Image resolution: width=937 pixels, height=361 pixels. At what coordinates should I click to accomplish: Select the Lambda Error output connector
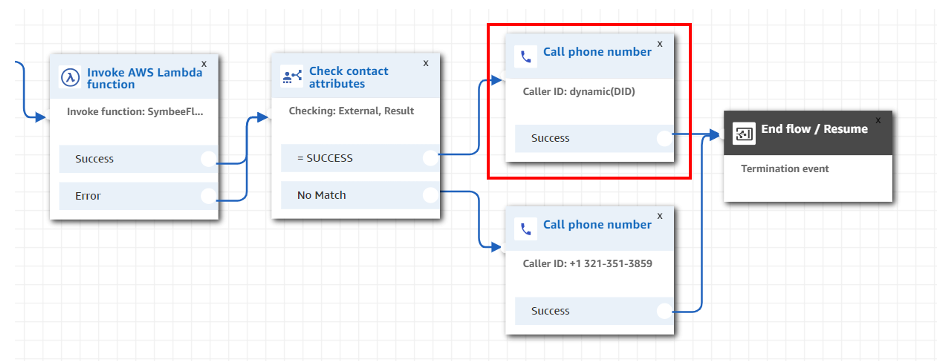click(208, 195)
